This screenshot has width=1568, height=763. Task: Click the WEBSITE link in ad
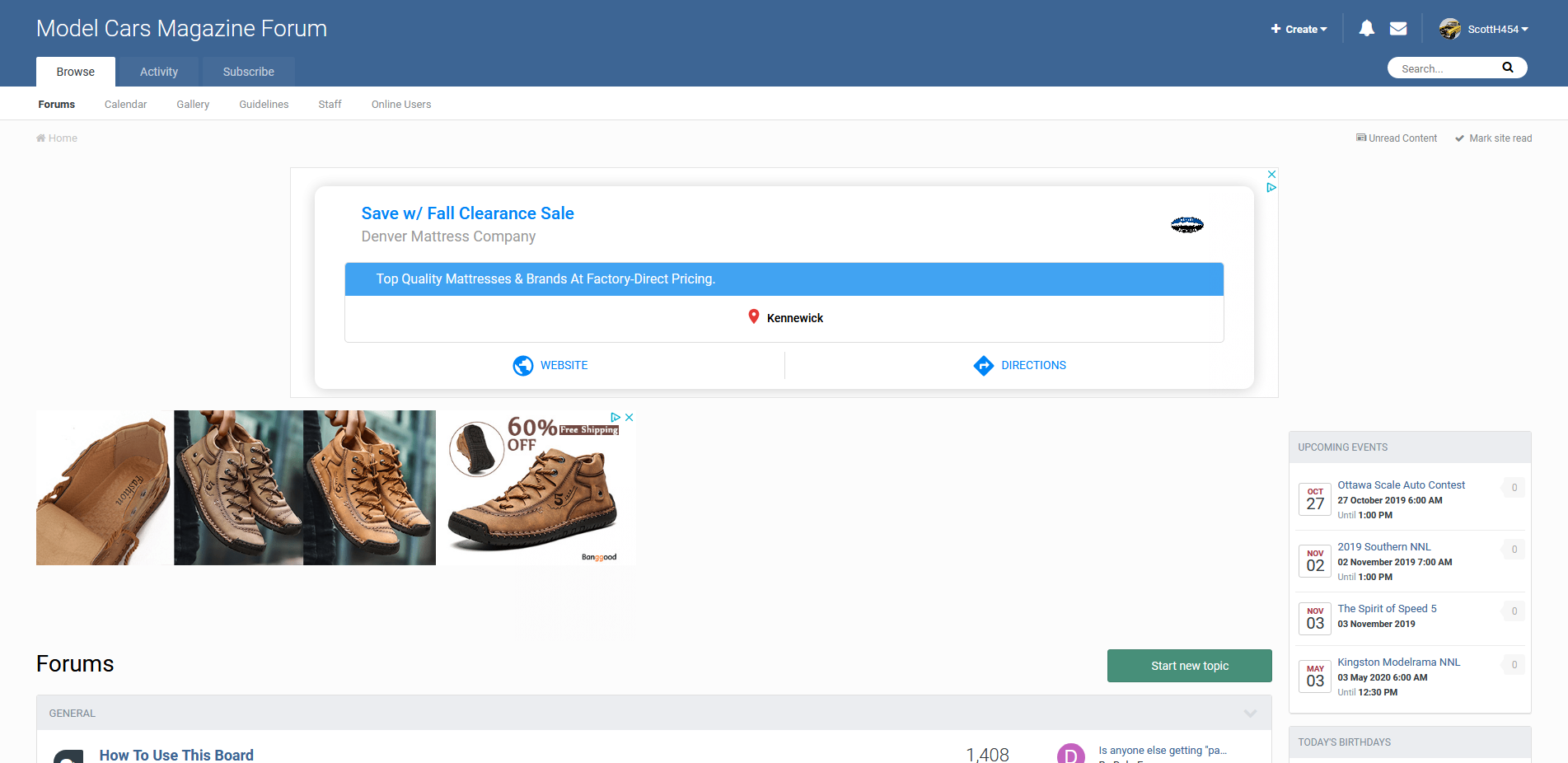pos(564,365)
